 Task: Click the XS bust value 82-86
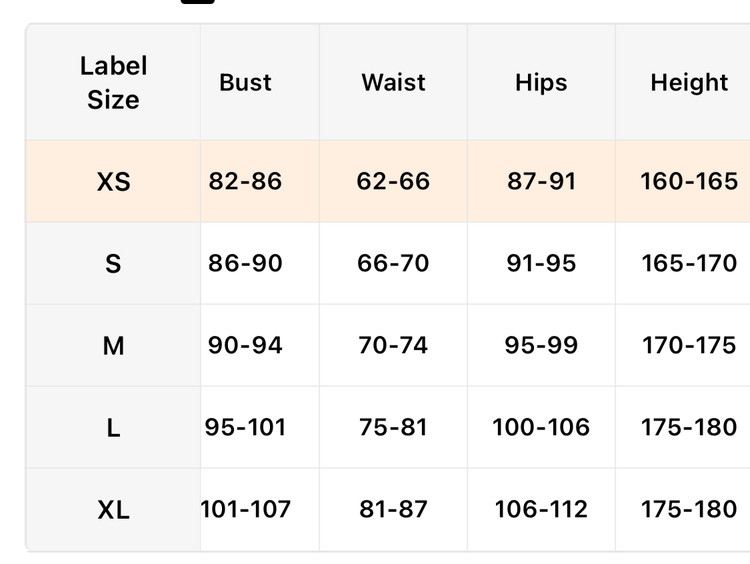click(x=245, y=181)
